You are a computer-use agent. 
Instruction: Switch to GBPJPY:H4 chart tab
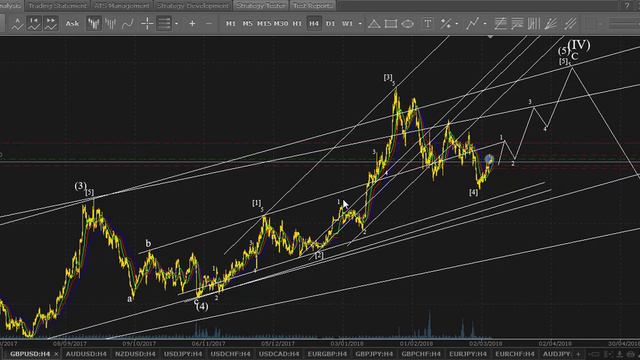pos(374,354)
